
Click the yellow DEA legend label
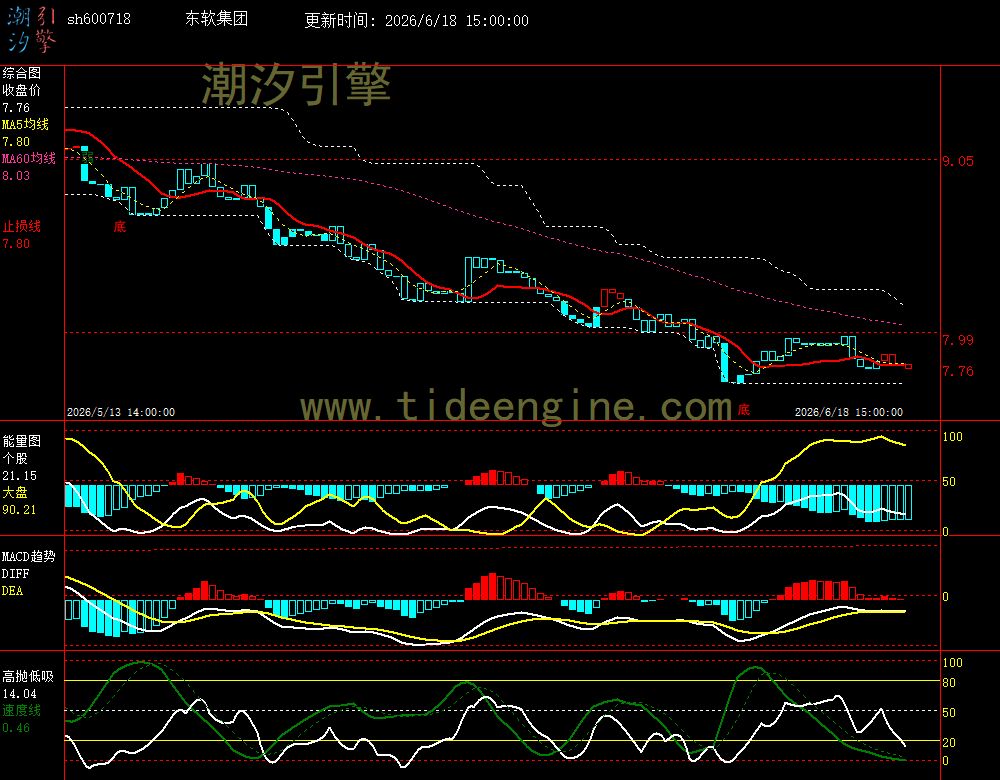12,591
